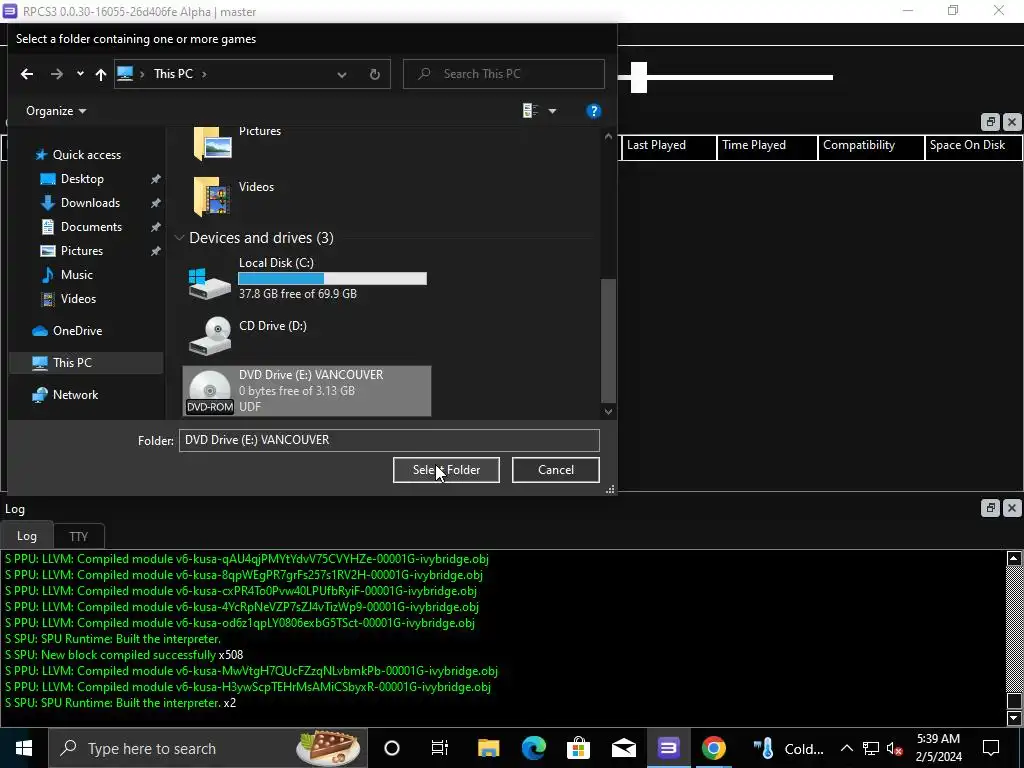The width and height of the screenshot is (1024, 768).
Task: Click the Search This PC field
Action: coord(504,74)
